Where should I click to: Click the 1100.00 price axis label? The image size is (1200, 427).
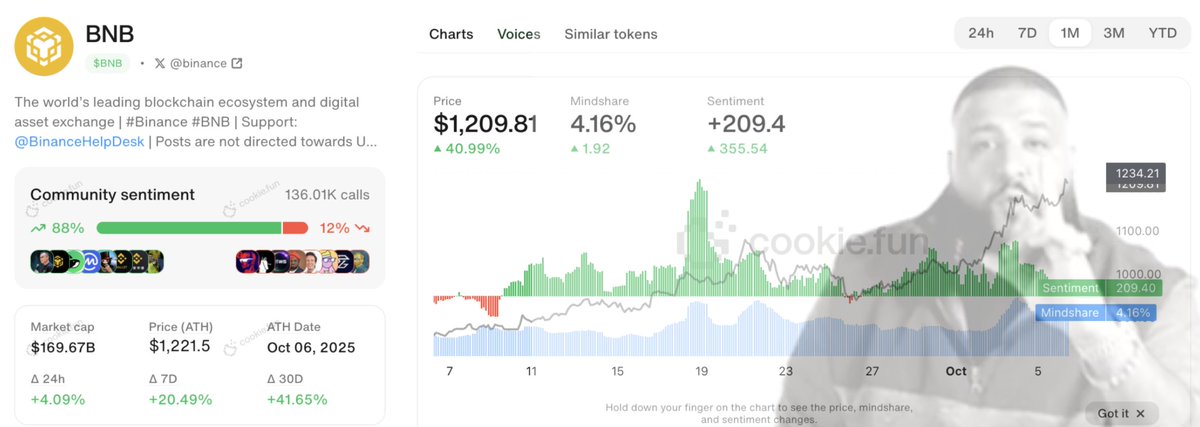click(1139, 230)
